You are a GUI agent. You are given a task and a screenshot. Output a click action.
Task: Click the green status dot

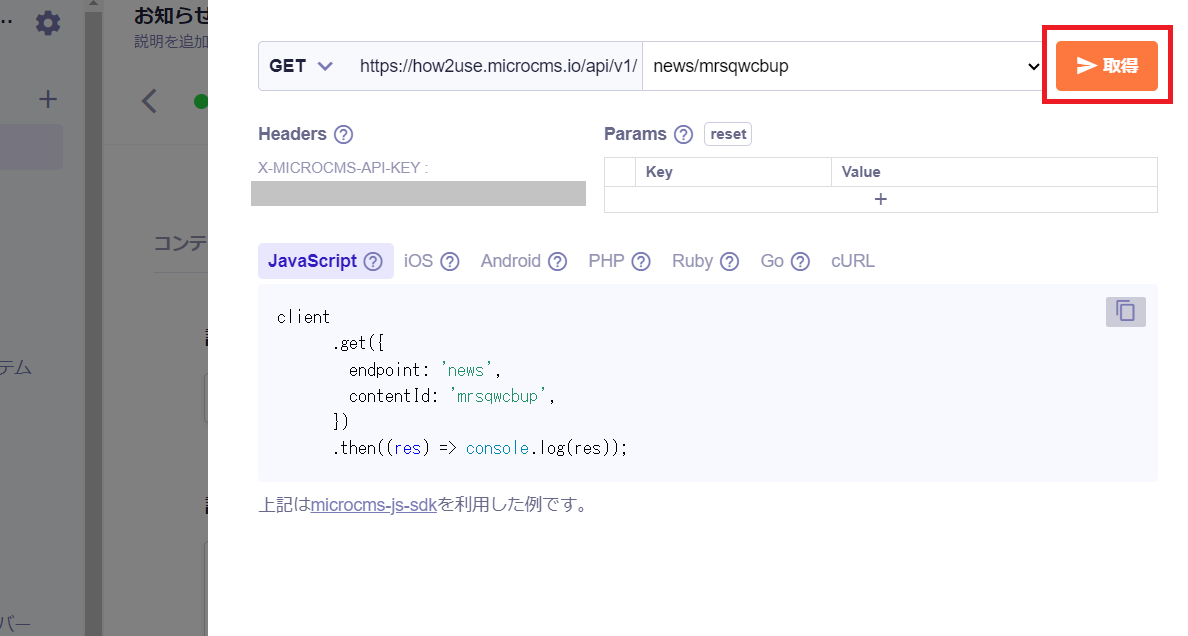tap(201, 100)
